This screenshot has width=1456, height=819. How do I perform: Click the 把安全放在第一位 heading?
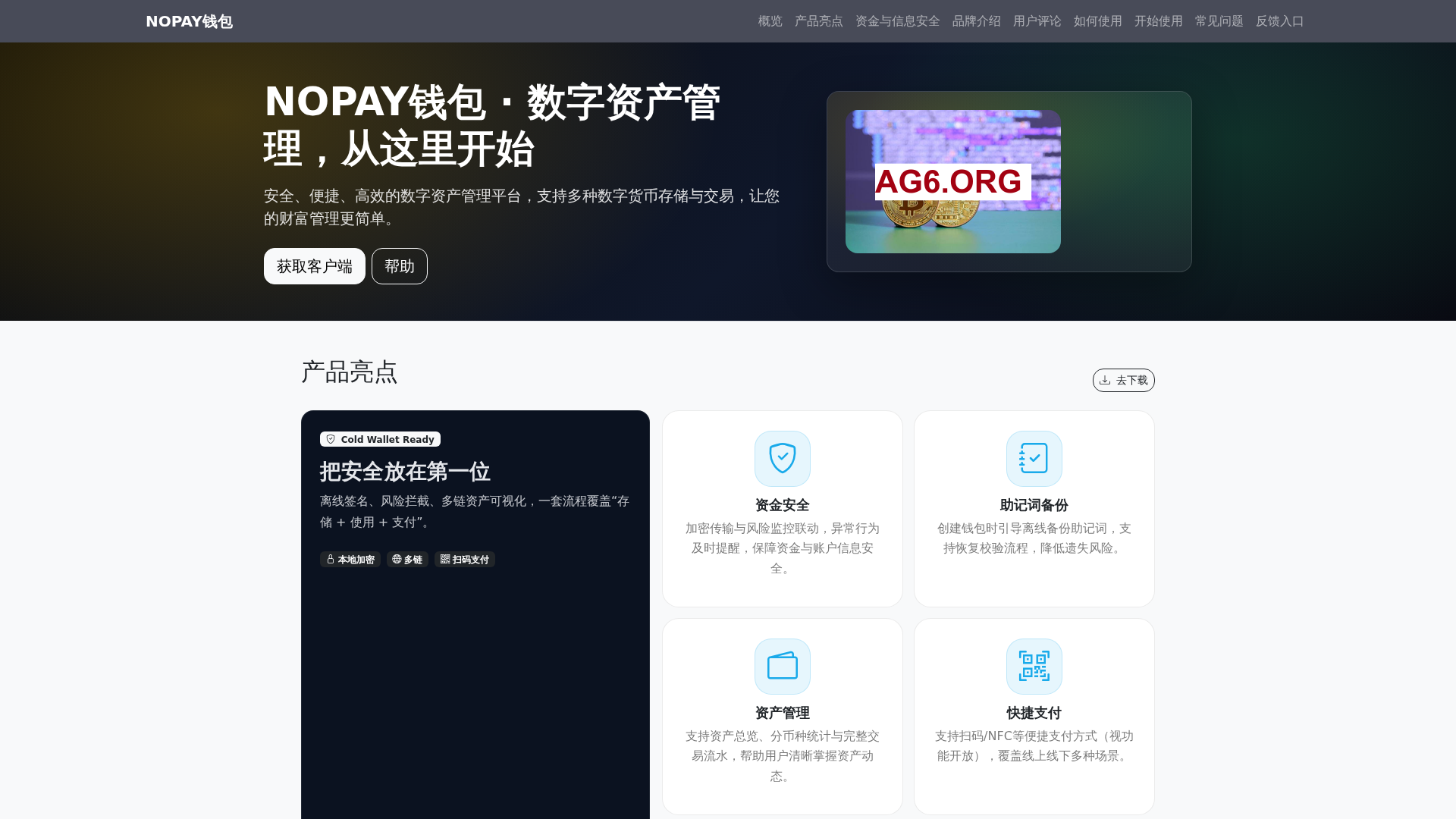[405, 472]
